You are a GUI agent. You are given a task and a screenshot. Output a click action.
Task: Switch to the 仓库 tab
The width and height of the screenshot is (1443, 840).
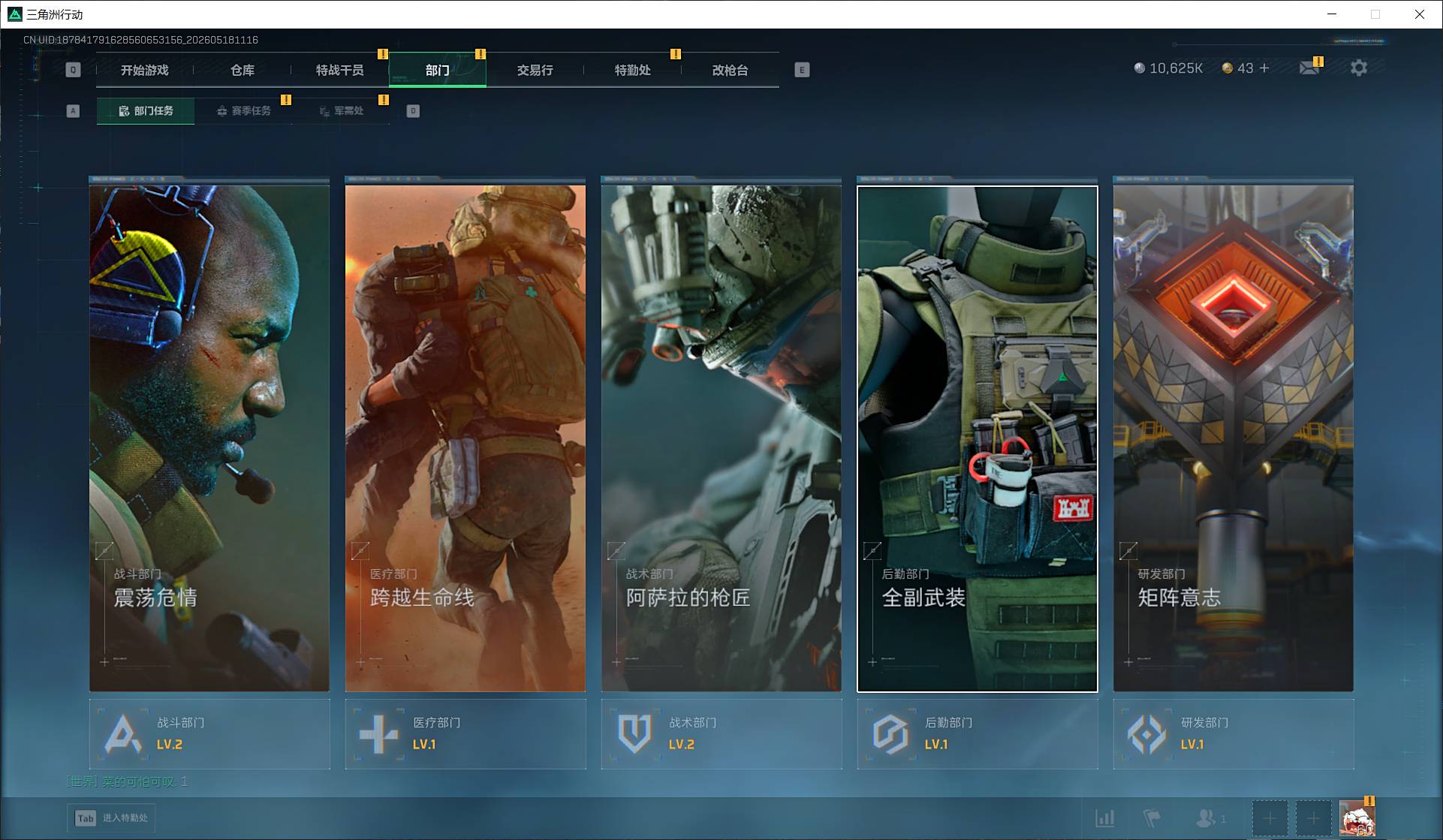pyautogui.click(x=243, y=70)
